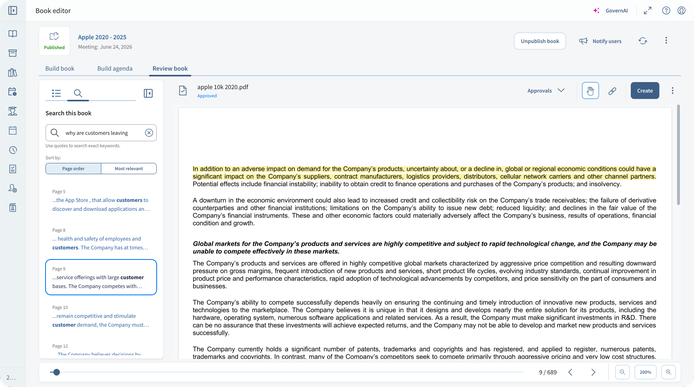Collapse the search side panel

coord(148,93)
